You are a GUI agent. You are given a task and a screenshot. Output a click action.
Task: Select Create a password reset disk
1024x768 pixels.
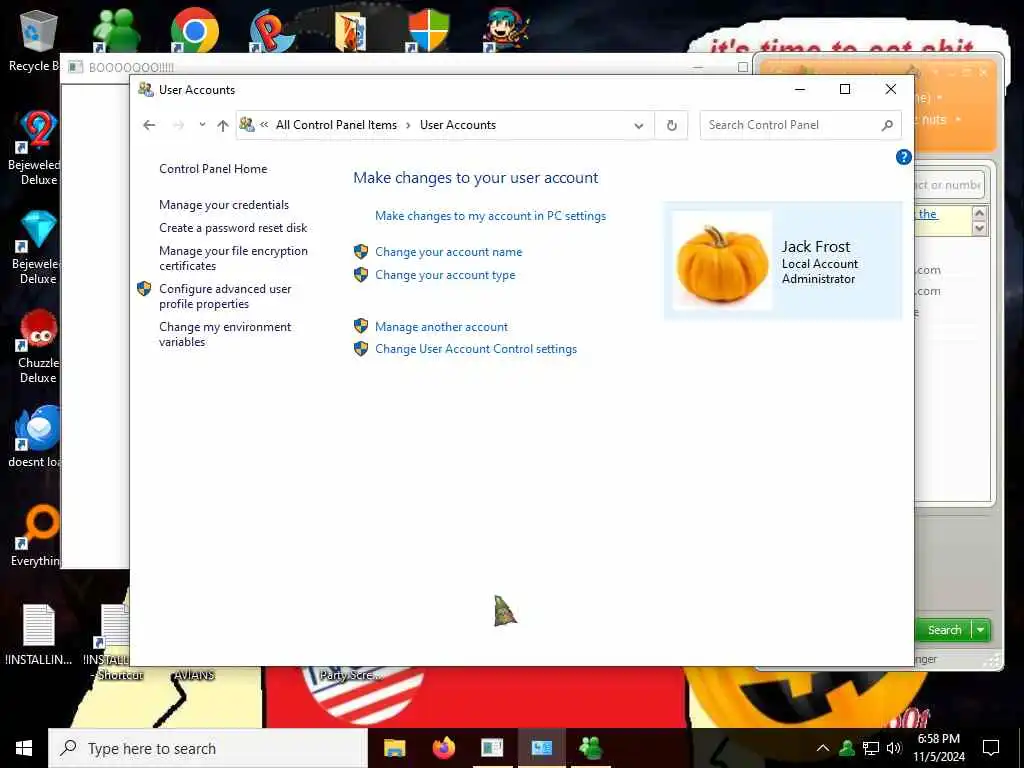(x=233, y=228)
